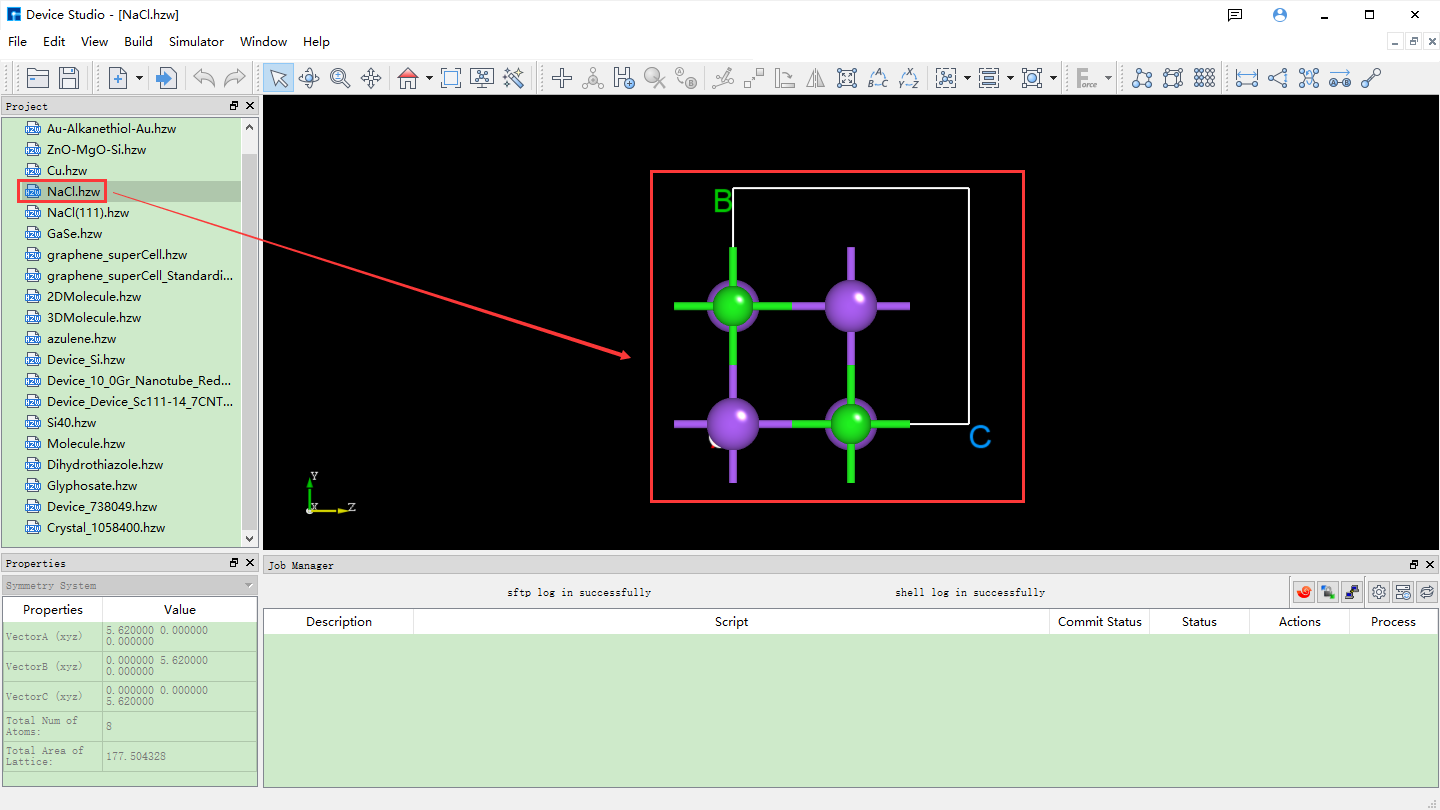Image resolution: width=1440 pixels, height=810 pixels.
Task: Float the Project panel with undock button
Action: coord(234,106)
